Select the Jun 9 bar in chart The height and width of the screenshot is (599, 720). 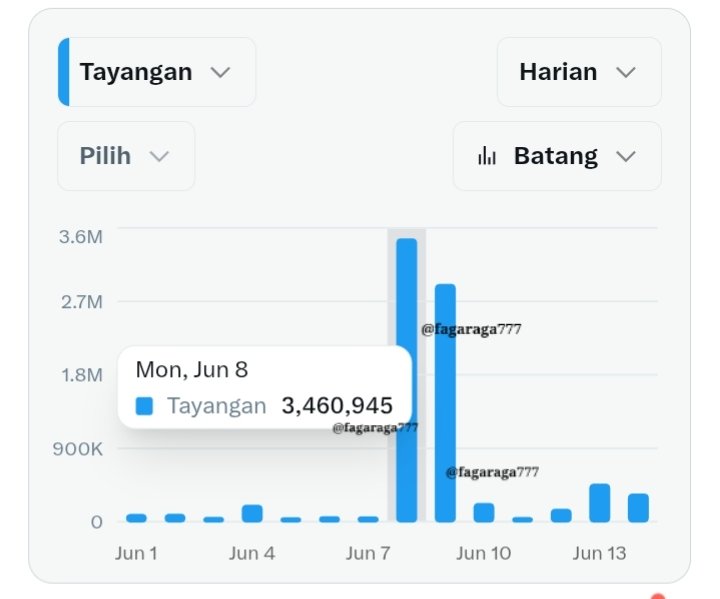[445, 403]
